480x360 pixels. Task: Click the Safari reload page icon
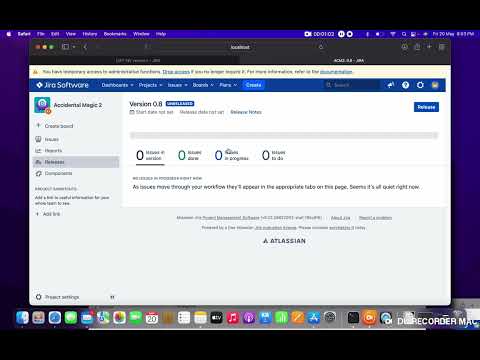(x=321, y=47)
